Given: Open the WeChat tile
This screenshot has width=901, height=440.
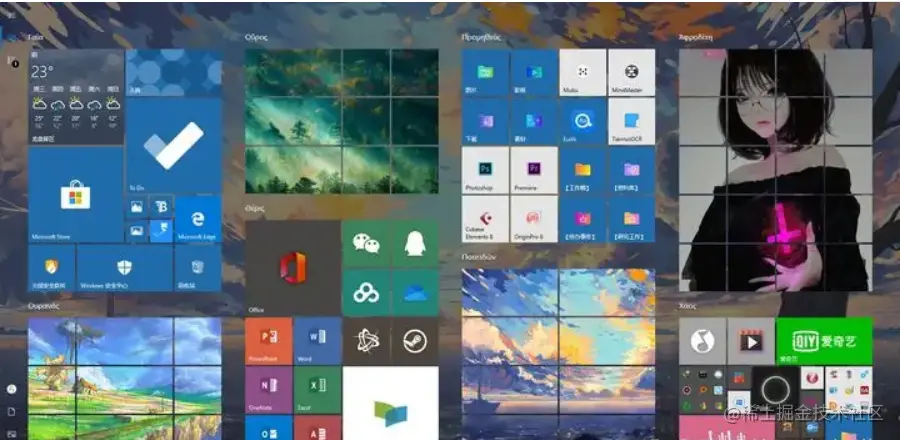Looking at the screenshot, I should (x=366, y=244).
